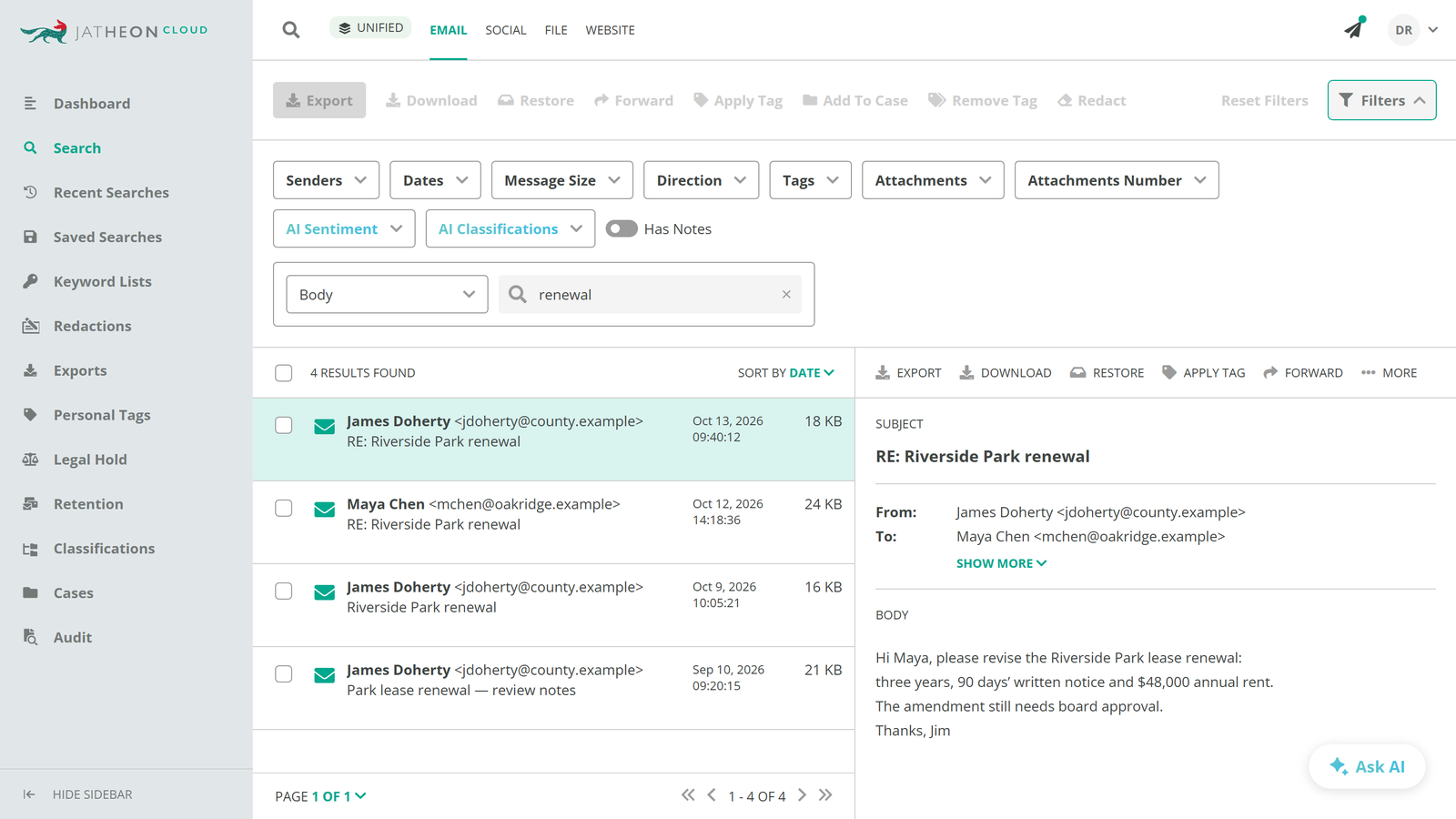Open the DR user account menu
This screenshot has height=819, width=1456.
coord(1413,30)
